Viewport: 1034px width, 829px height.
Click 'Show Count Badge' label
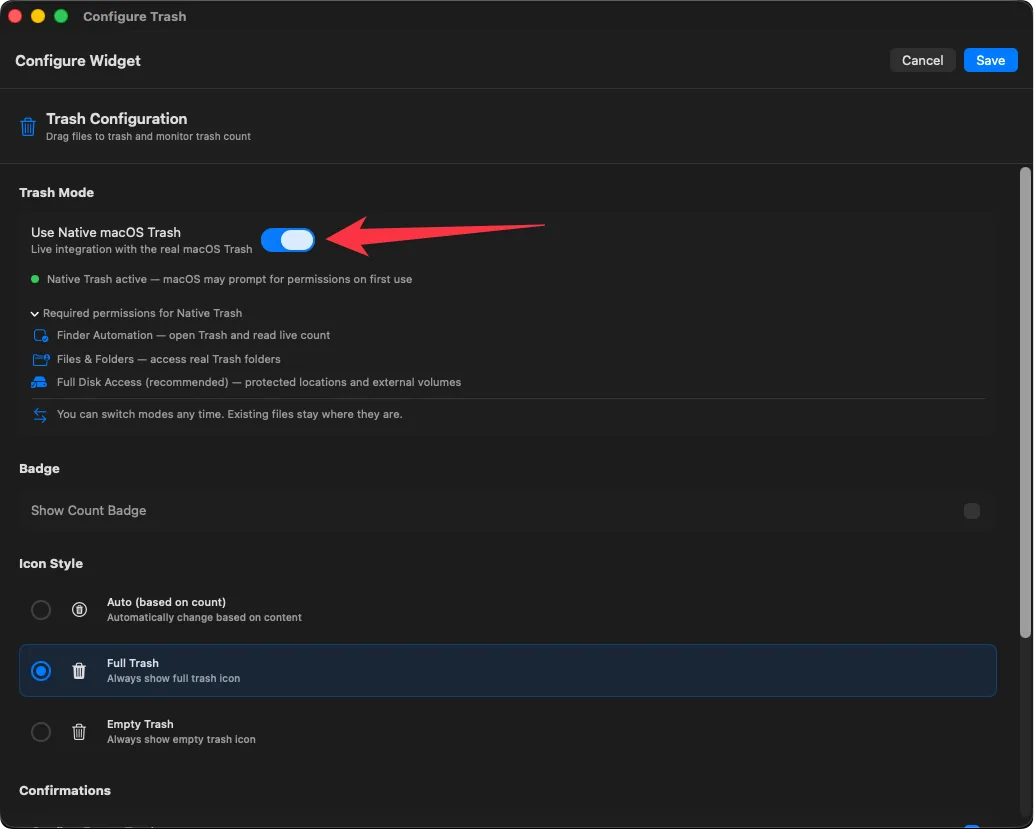(88, 510)
